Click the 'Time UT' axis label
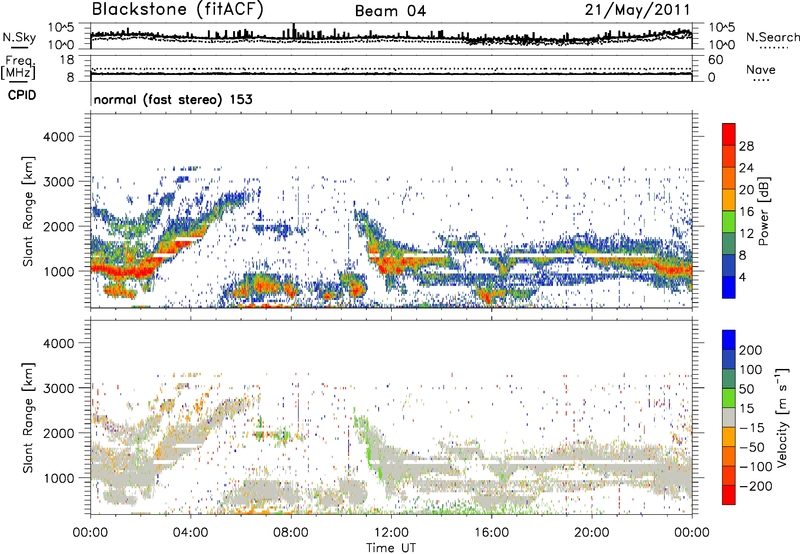Image resolution: width=800 pixels, height=554 pixels. pyautogui.click(x=391, y=548)
